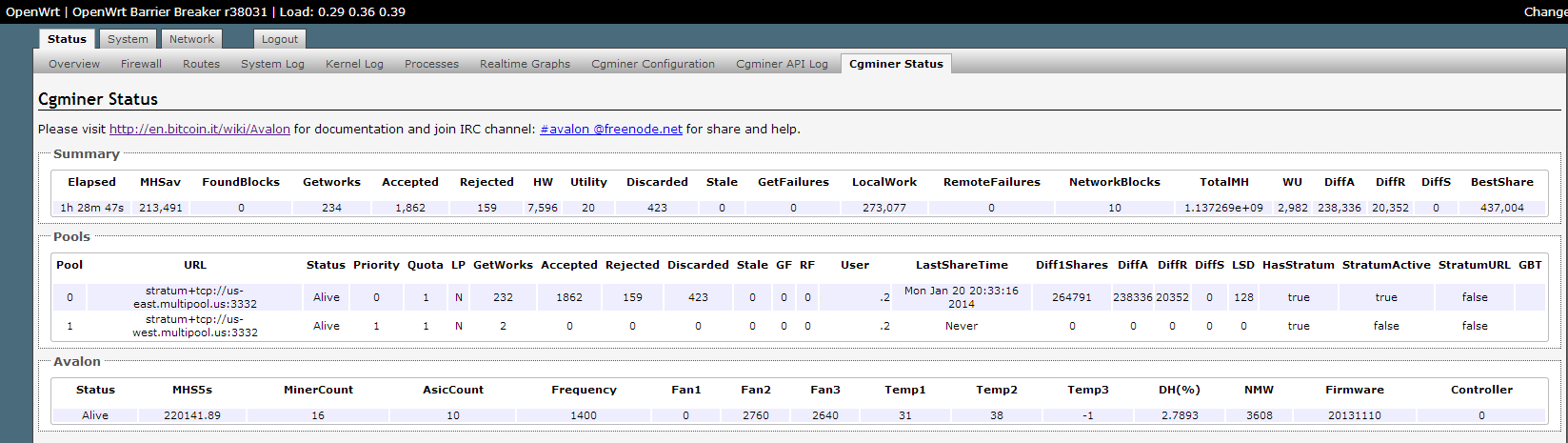The height and width of the screenshot is (443, 1568).
Task: Click Fan3 value 2640
Action: 824,415
